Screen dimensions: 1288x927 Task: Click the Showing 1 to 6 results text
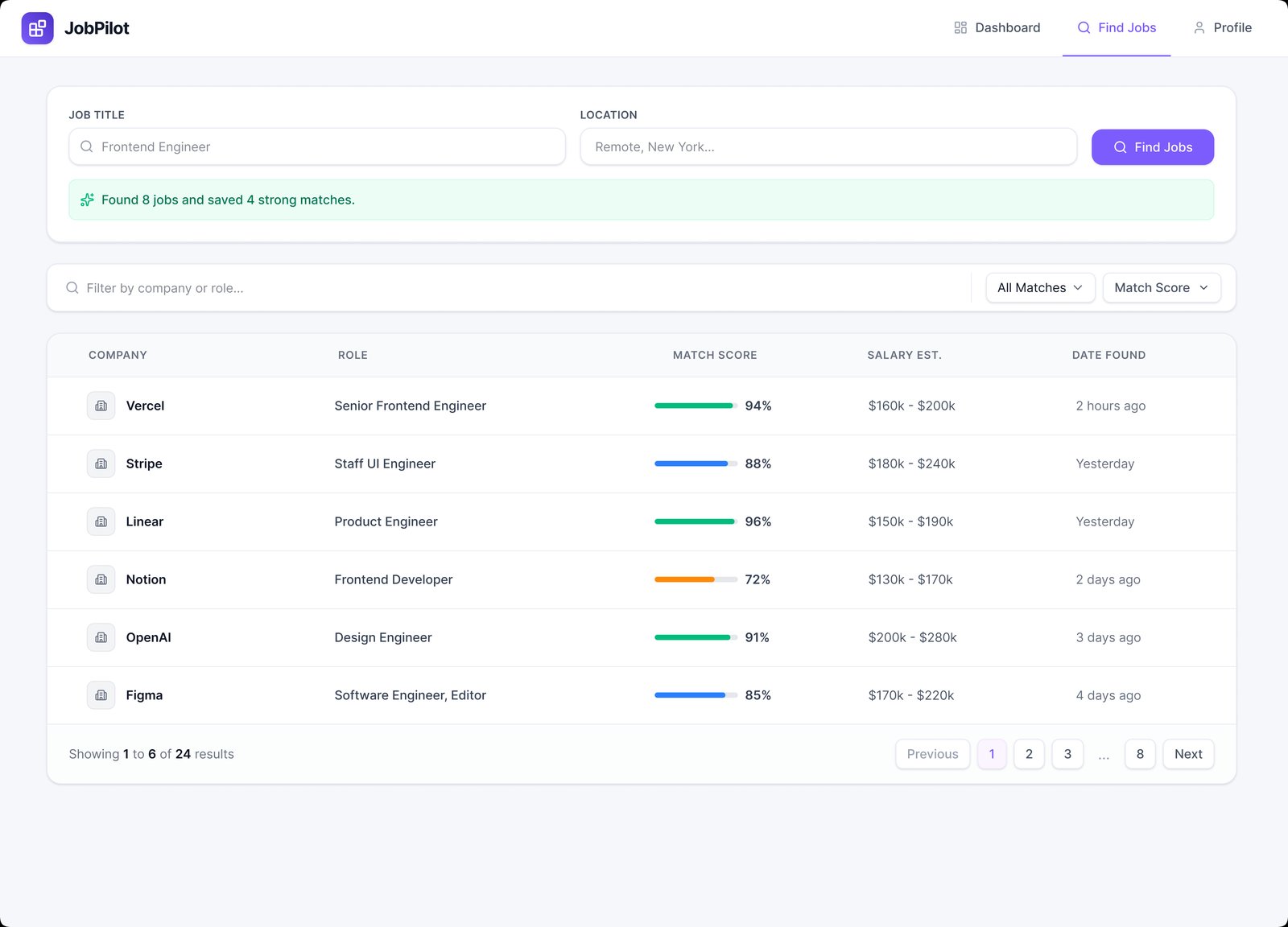tap(151, 754)
